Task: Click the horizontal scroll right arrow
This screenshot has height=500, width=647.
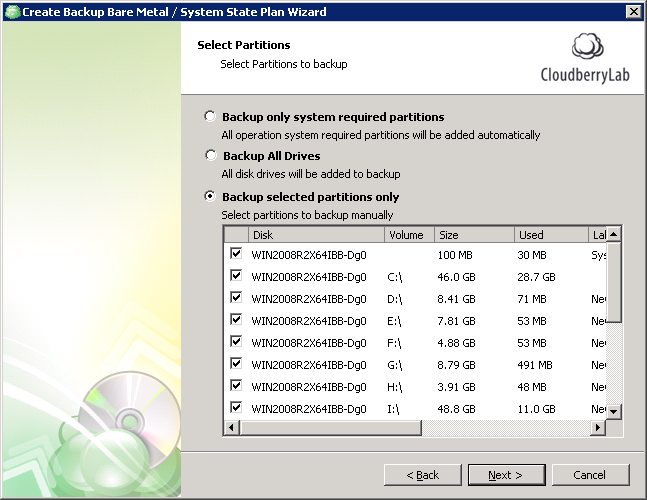Action: 598,427
